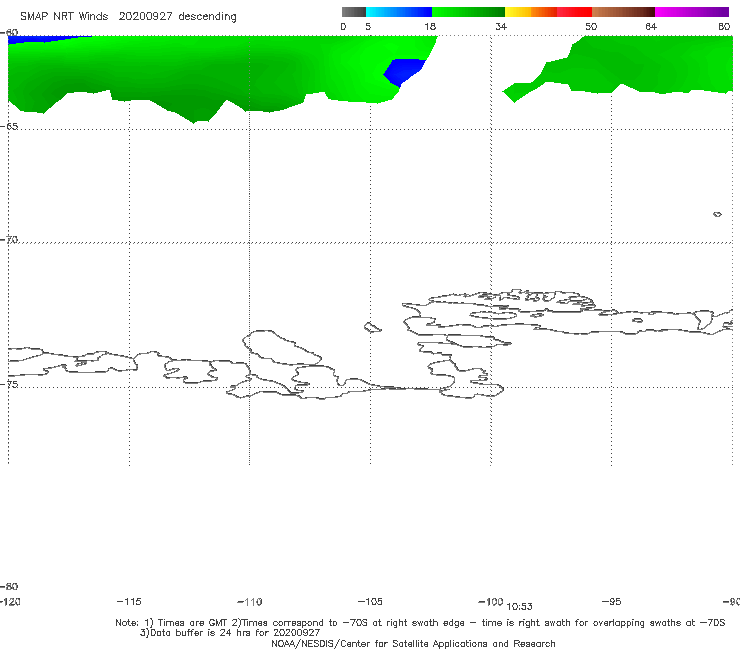The width and height of the screenshot is (740, 650).
Task: Click the longitude label '-110'
Action: pyautogui.click(x=250, y=602)
